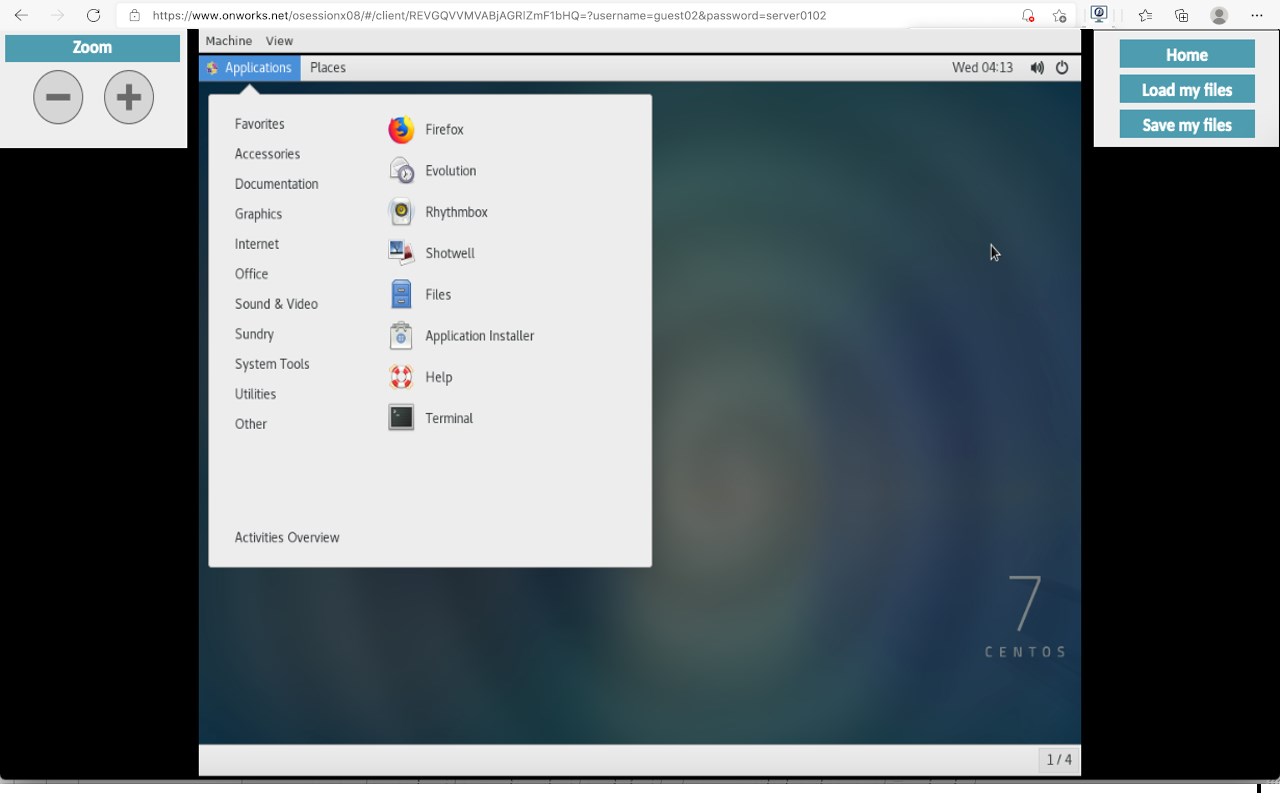
Task: Select the Documentation category
Action: 277,184
